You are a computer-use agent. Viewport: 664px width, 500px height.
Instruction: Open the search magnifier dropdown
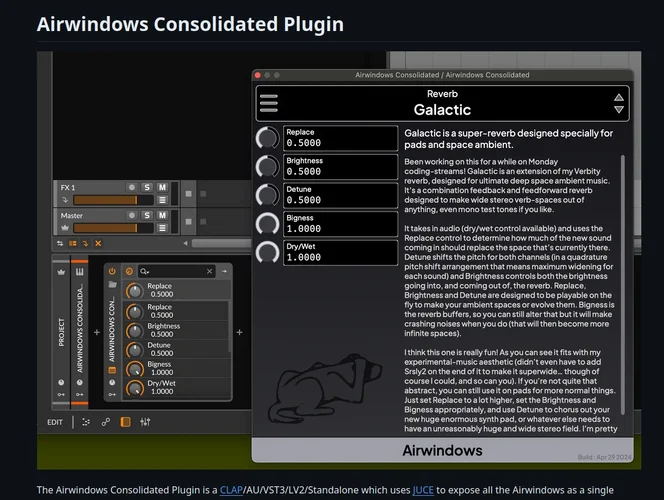(x=145, y=271)
